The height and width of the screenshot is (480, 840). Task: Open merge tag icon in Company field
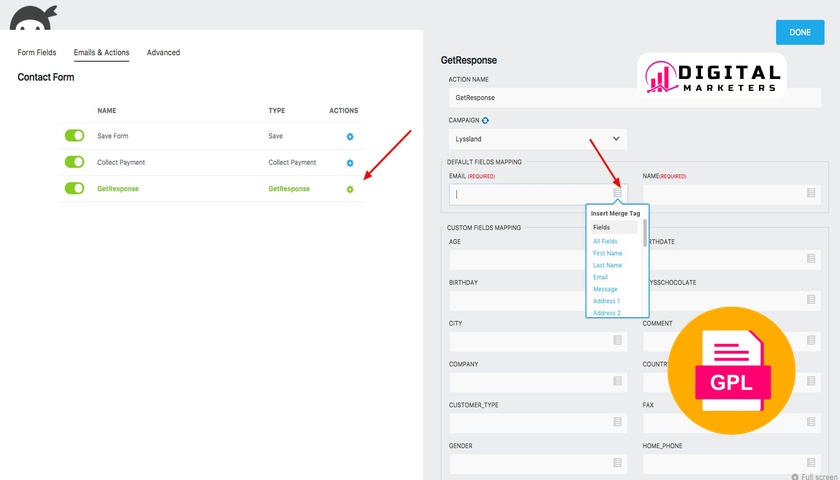click(618, 381)
